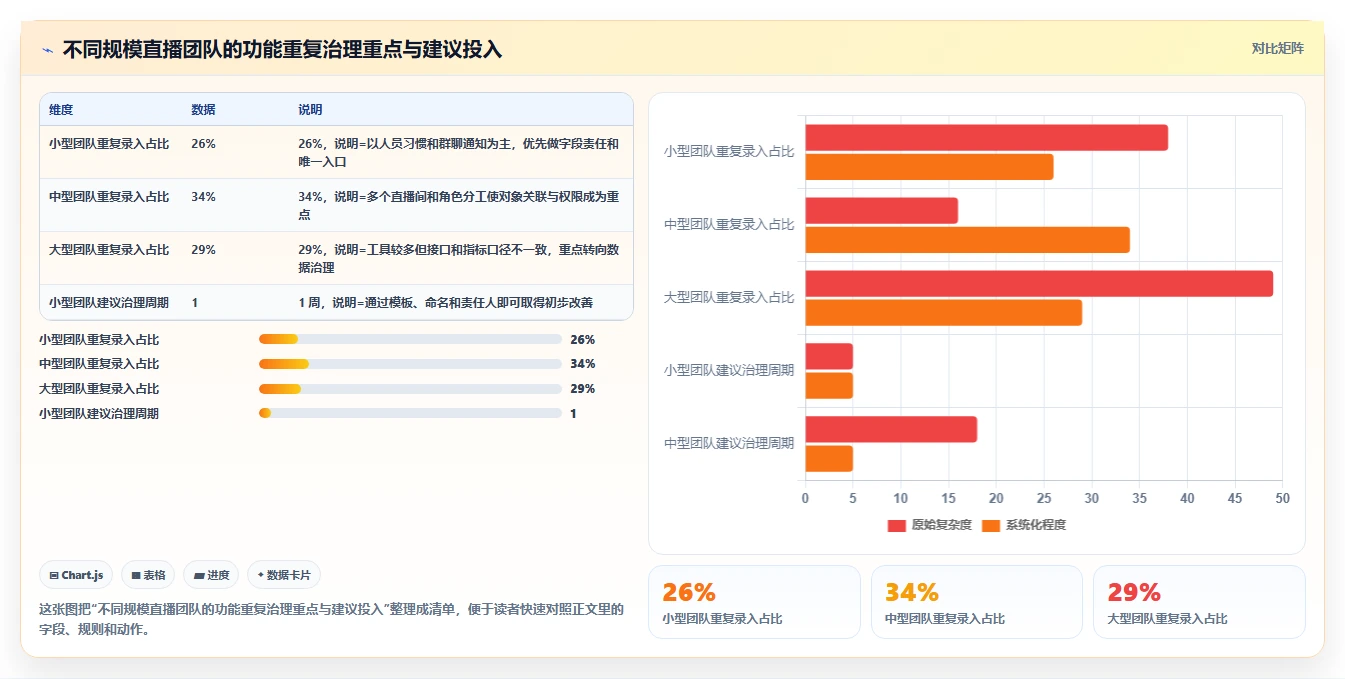The height and width of the screenshot is (679, 1345).
Task: Click the description starting 26%，说明=以人员习惯
Action: click(x=458, y=152)
